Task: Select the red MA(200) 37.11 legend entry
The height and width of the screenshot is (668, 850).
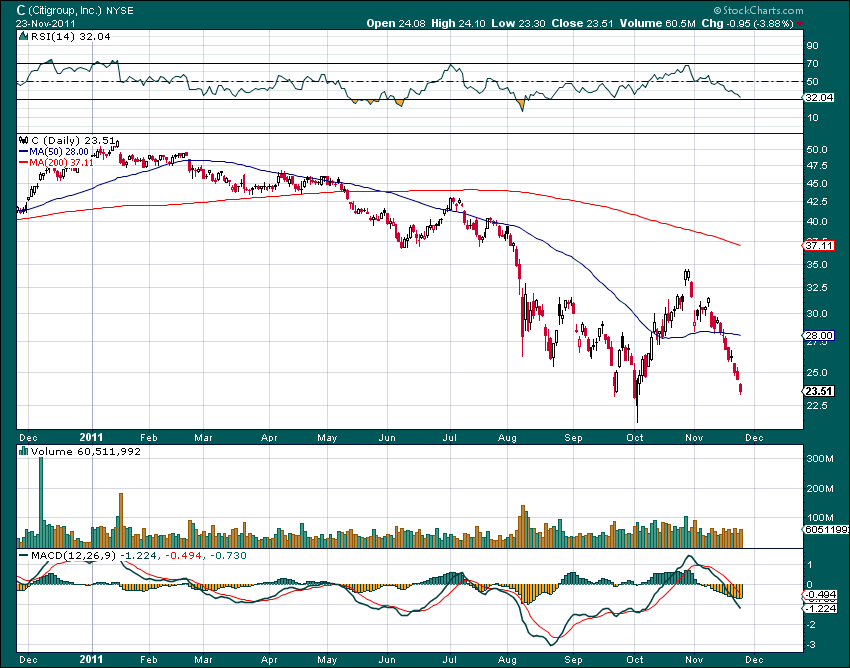Action: point(56,163)
